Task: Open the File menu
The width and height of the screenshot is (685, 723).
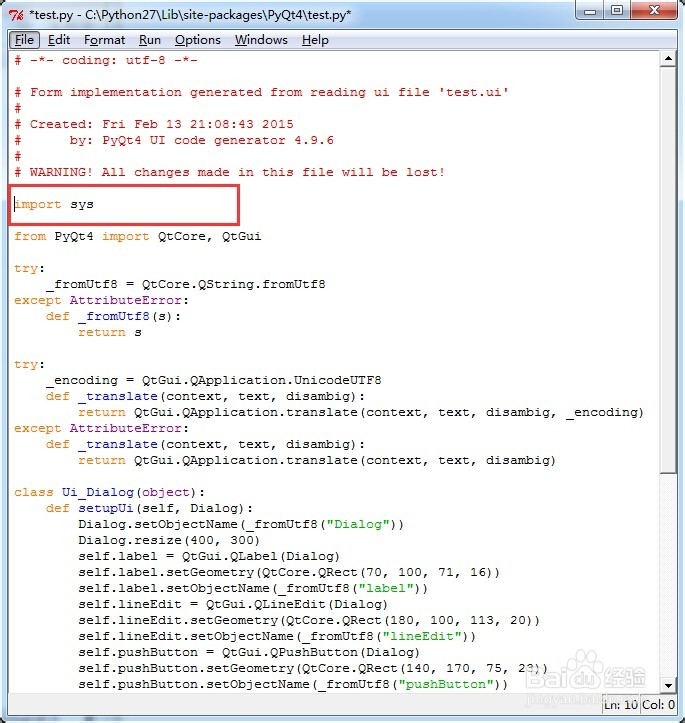Action: point(24,40)
